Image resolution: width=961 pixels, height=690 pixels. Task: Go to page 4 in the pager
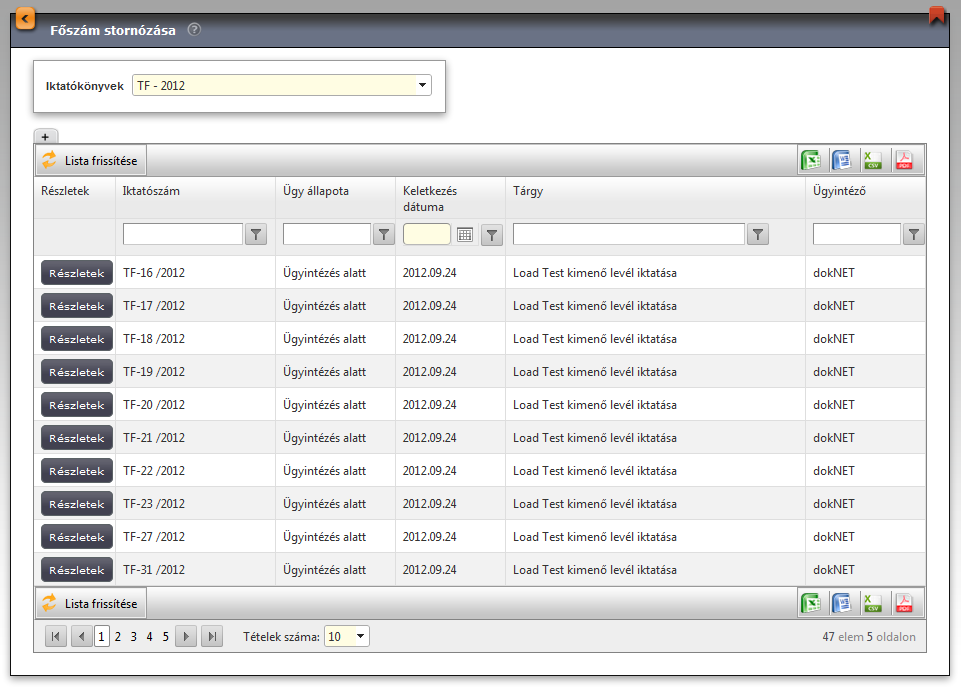149,637
